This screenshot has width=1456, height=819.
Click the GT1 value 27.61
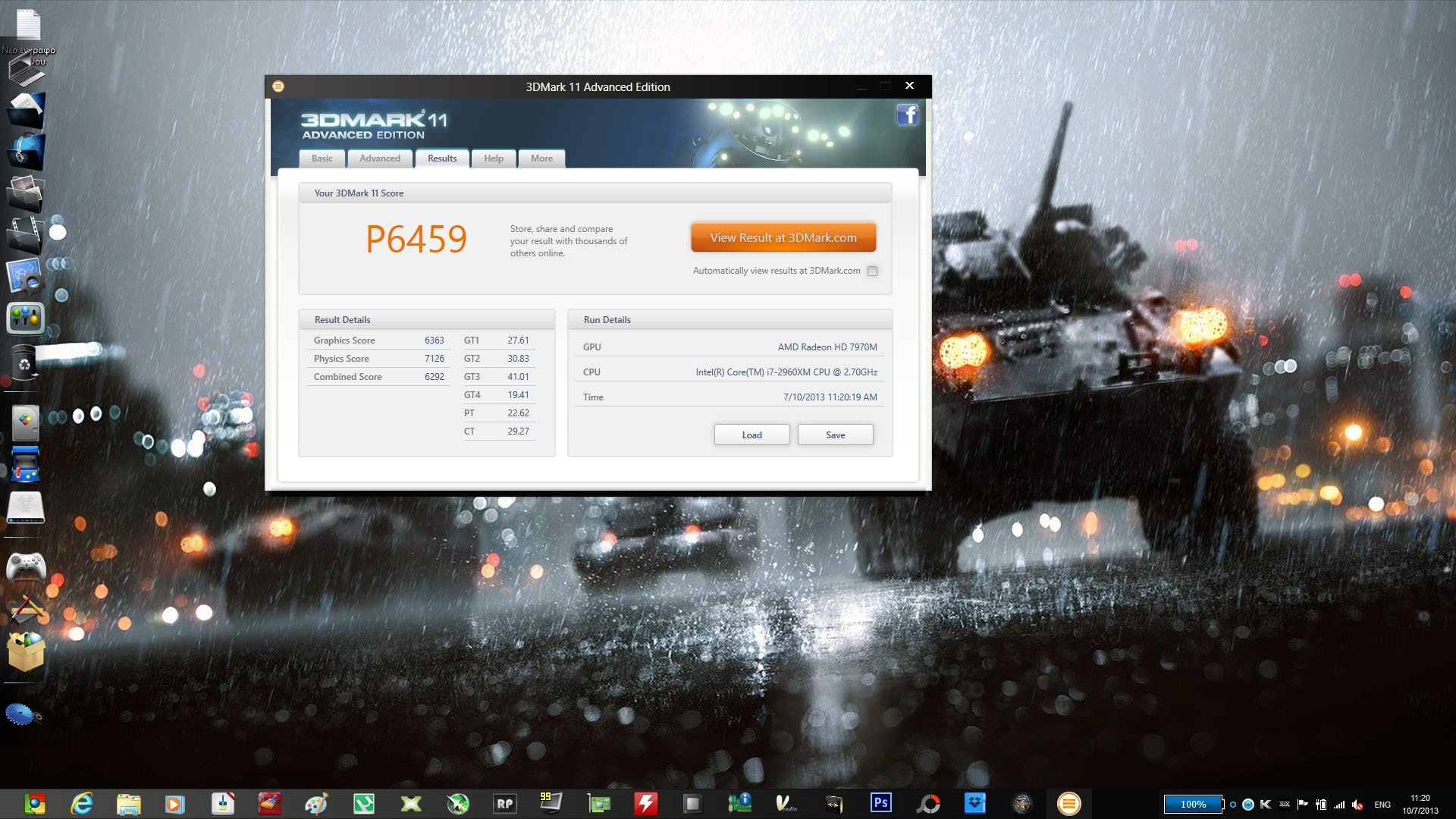[519, 340]
